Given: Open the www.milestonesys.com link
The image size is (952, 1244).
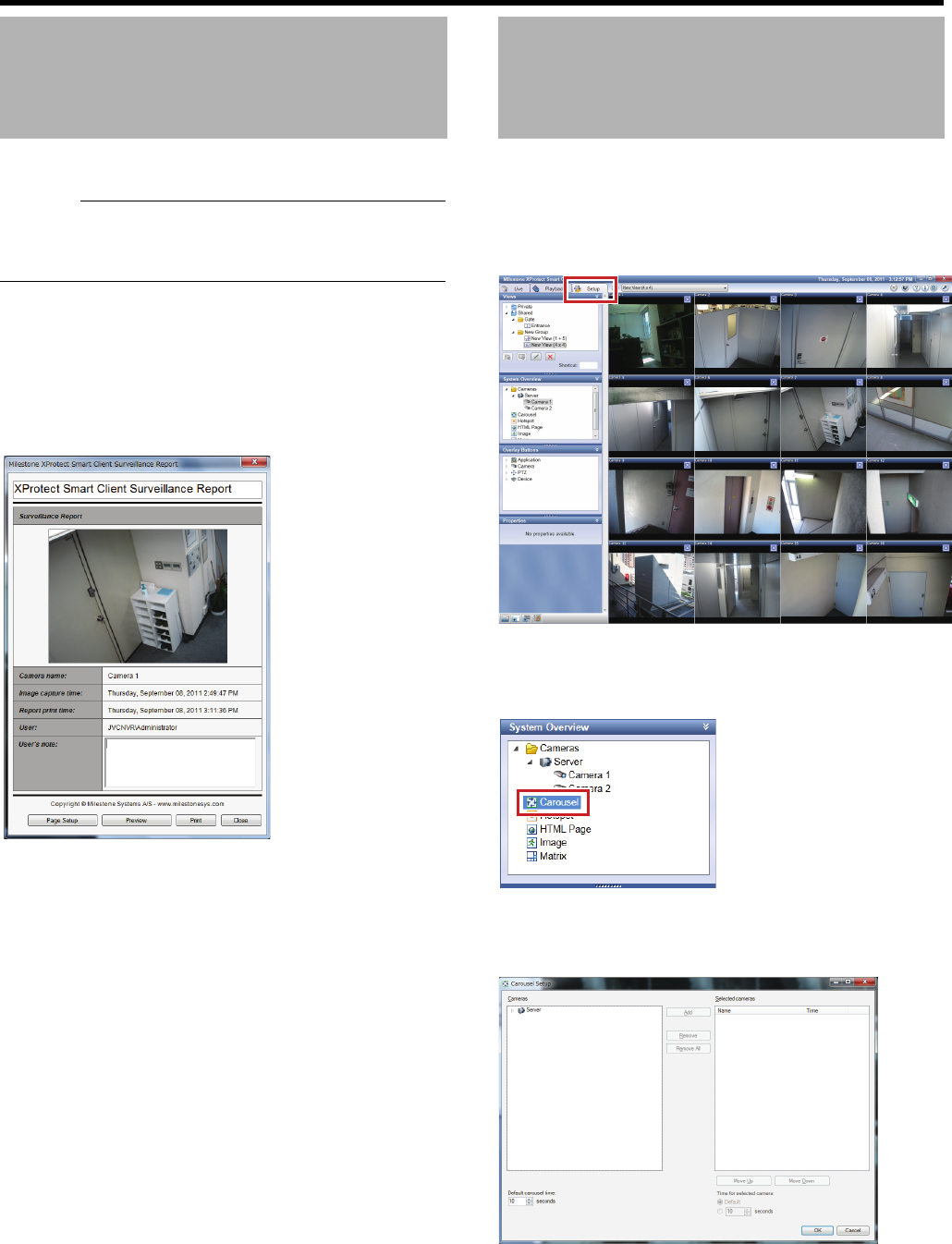Looking at the screenshot, I should pos(191,804).
